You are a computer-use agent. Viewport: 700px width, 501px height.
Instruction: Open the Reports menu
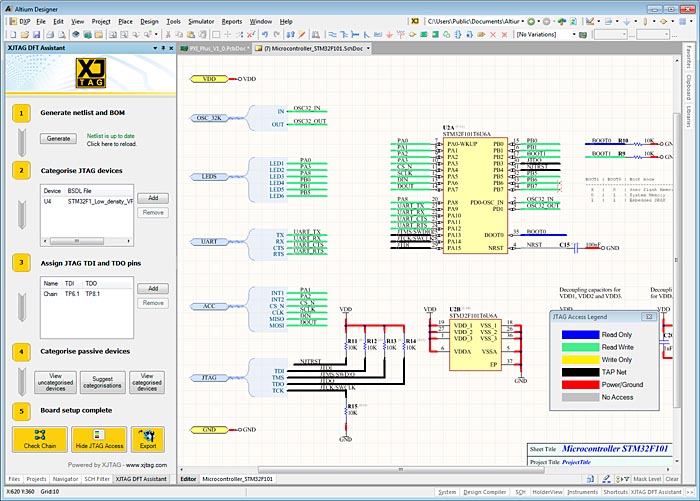pyautogui.click(x=232, y=21)
